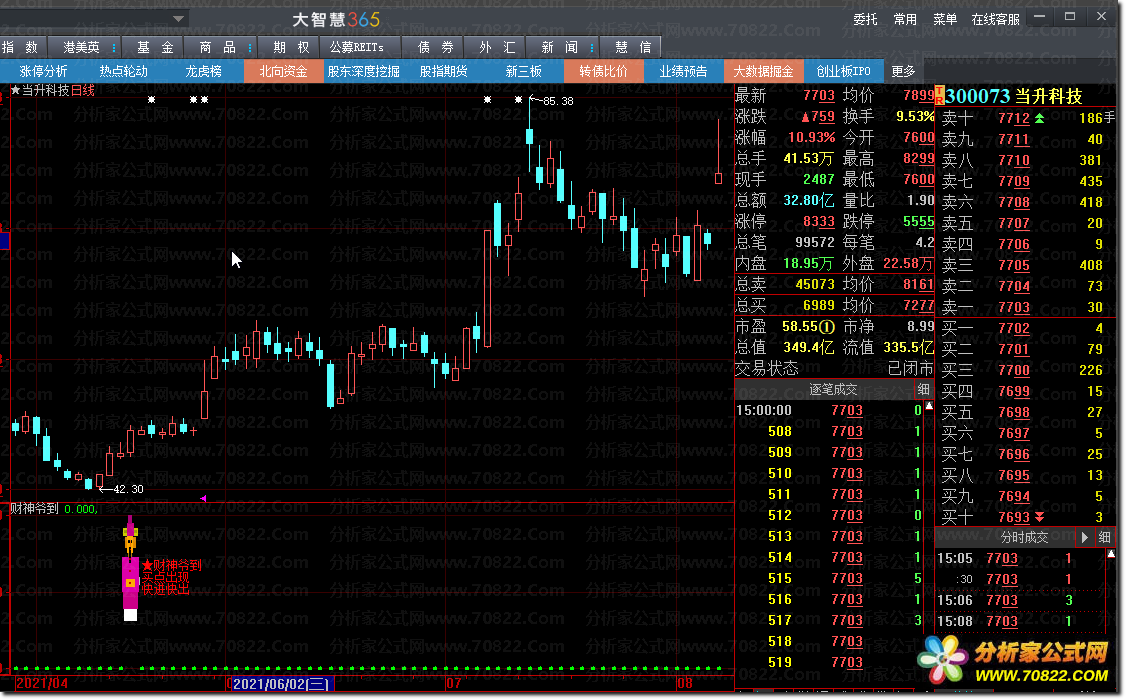This screenshot has height=700, width=1127.
Task: Open the 指数 tab
Action: pyautogui.click(x=22, y=47)
